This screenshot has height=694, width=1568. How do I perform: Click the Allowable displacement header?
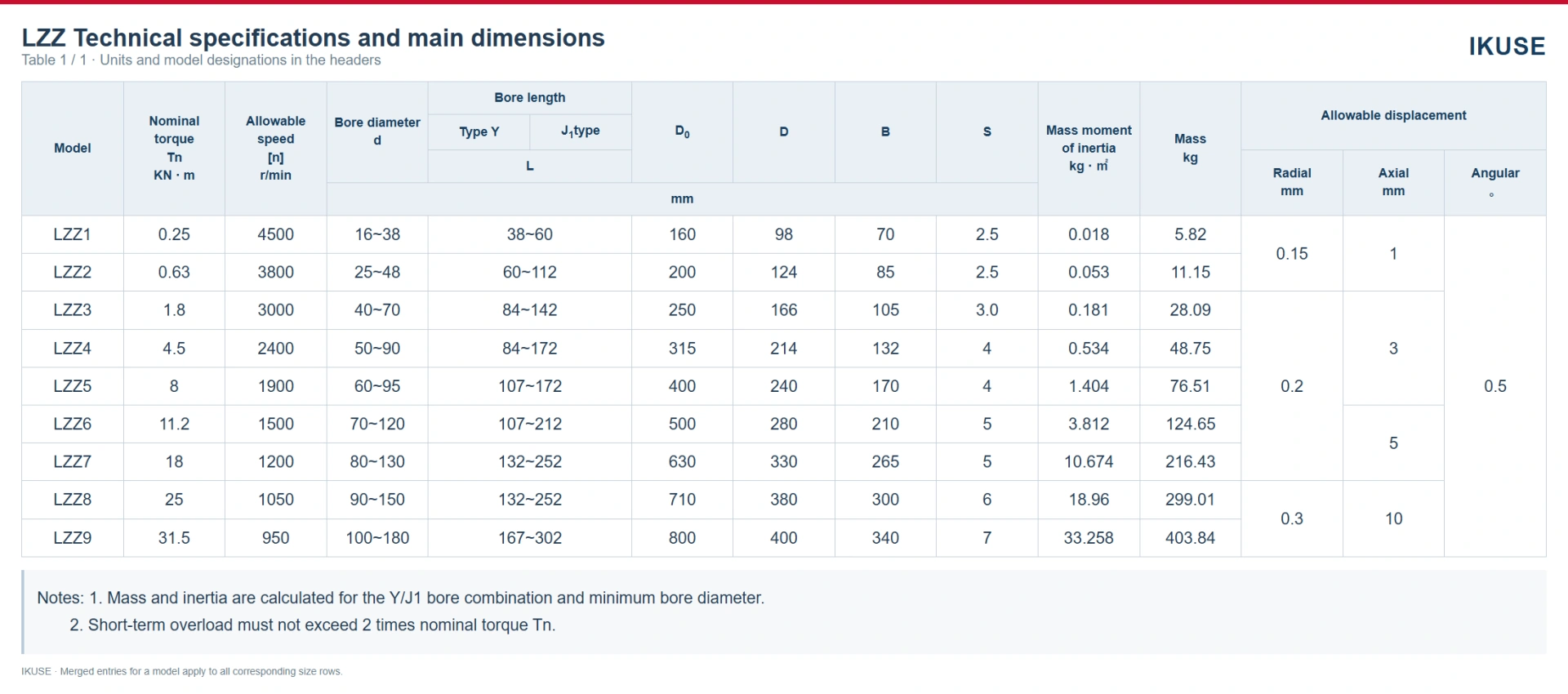(1393, 115)
